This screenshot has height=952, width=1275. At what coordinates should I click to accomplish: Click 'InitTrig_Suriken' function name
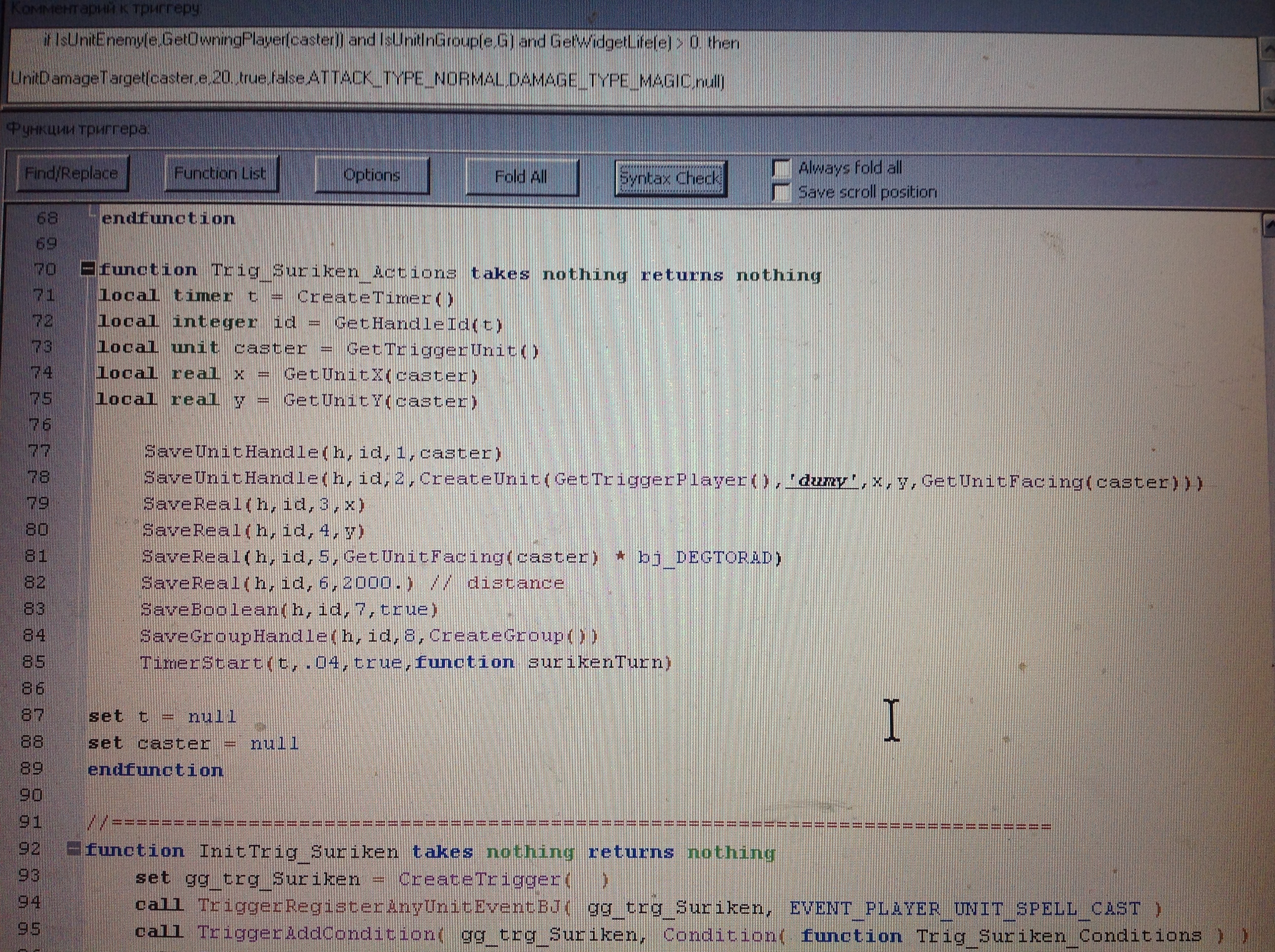tap(298, 852)
